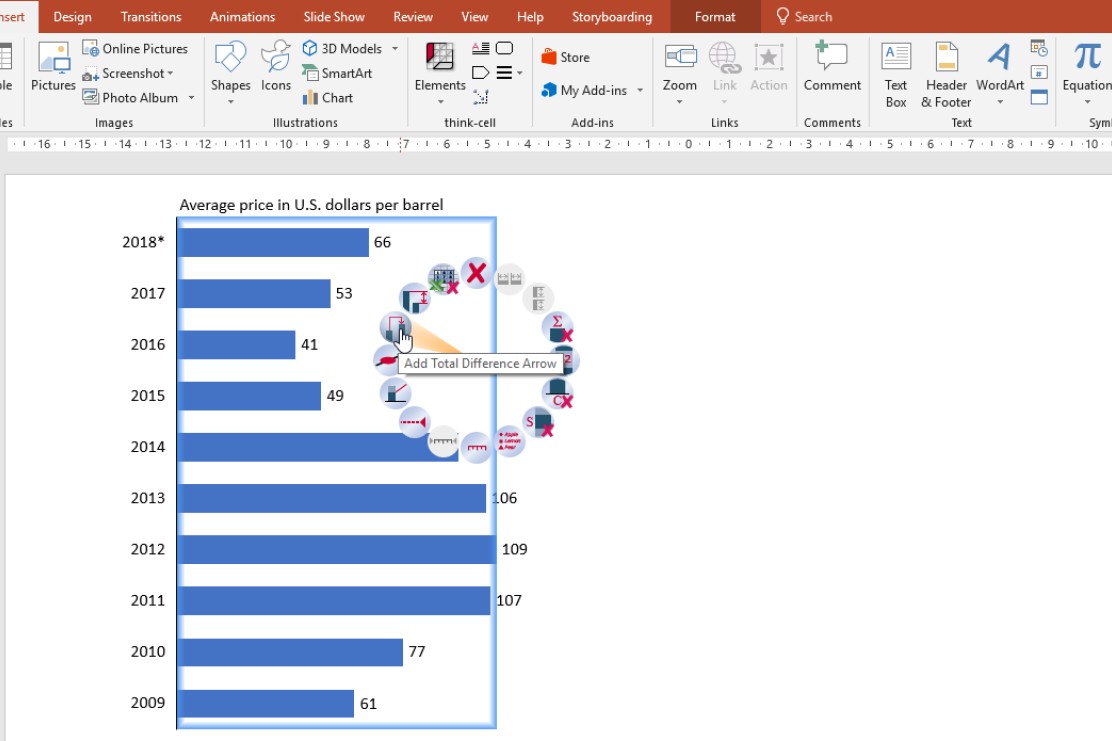Insert Pictures from ribbon
Screen dimensions: 1112x741
[x=53, y=67]
